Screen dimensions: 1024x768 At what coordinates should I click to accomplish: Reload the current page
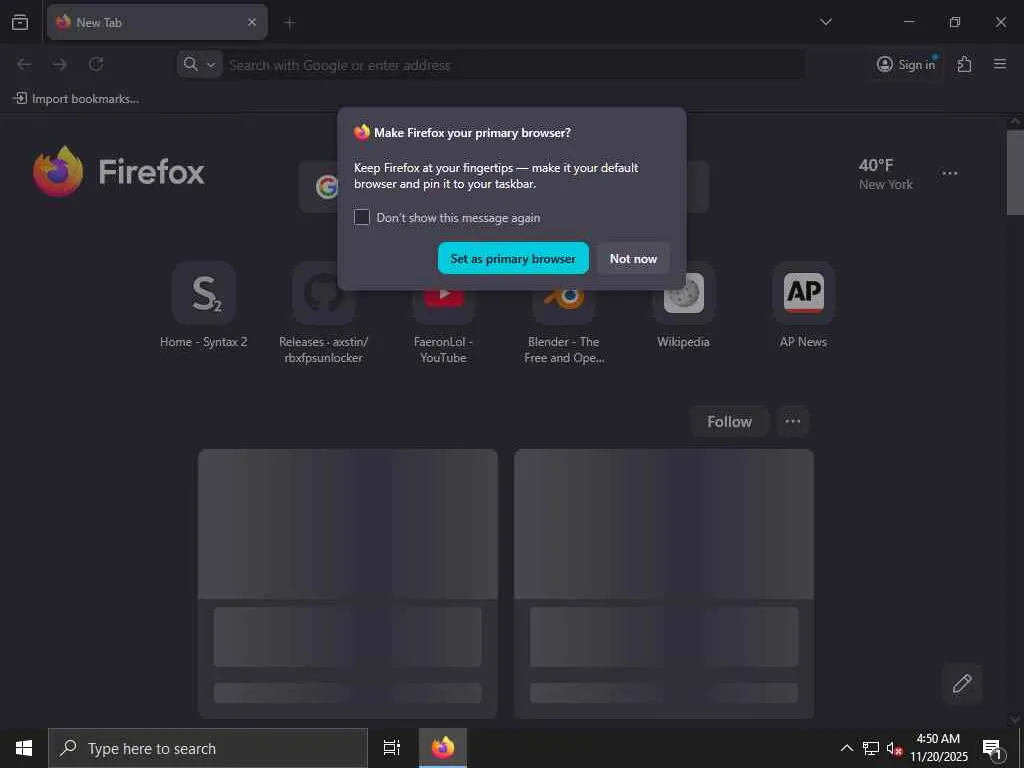tap(96, 64)
